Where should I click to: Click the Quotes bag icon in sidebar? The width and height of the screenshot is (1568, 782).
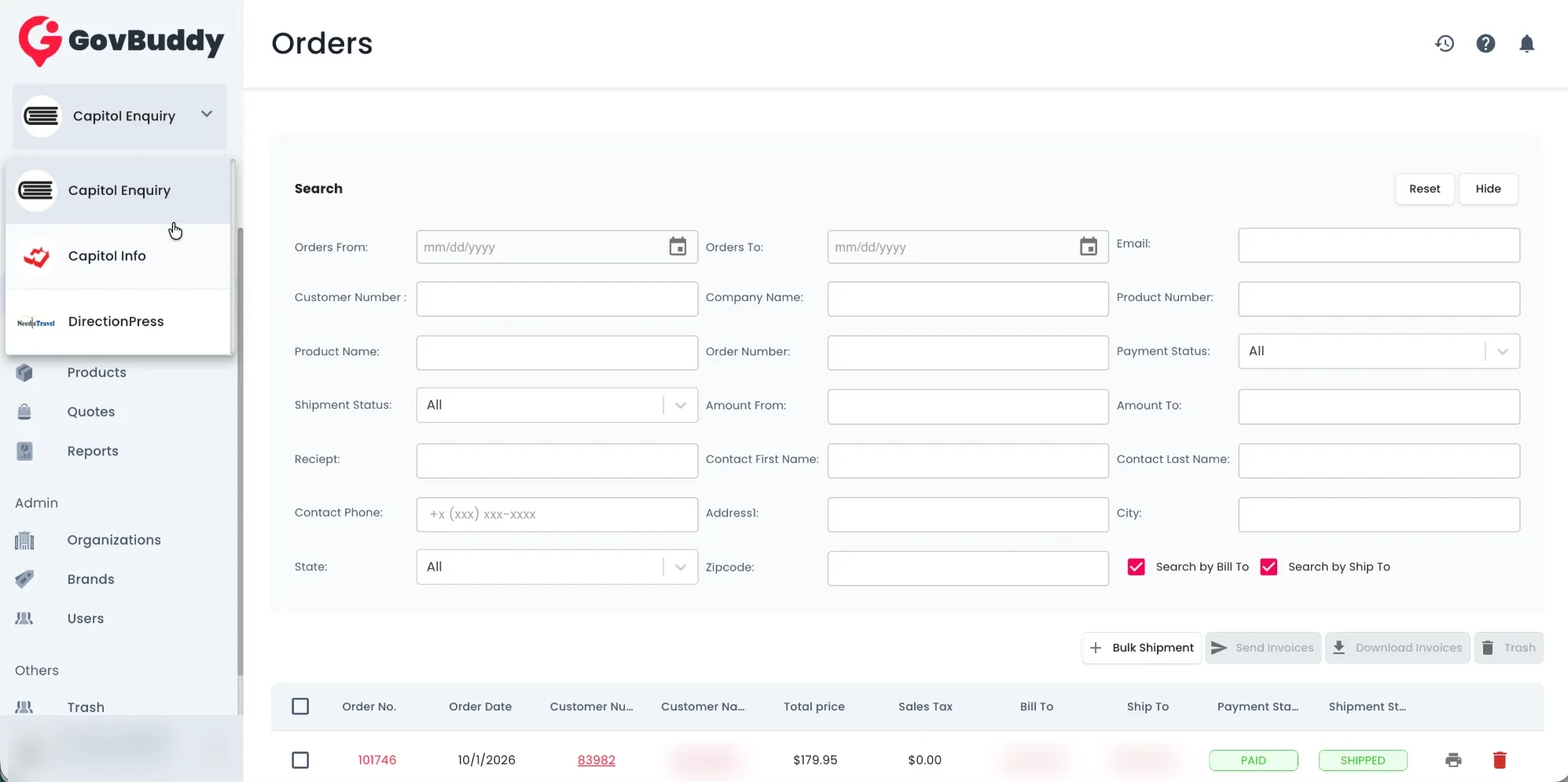(x=24, y=412)
